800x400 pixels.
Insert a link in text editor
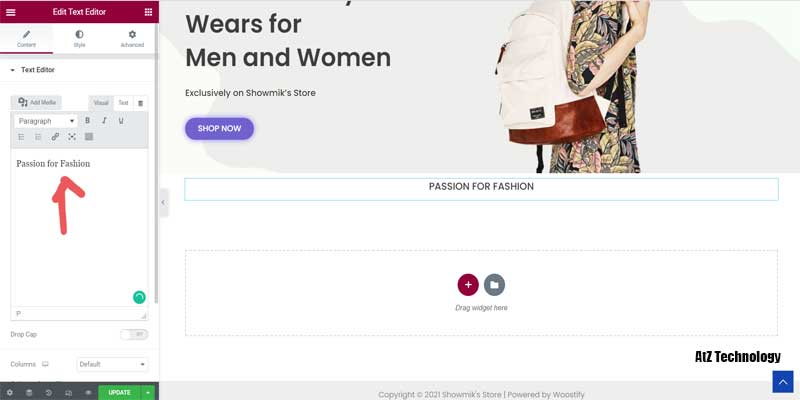[x=55, y=137]
